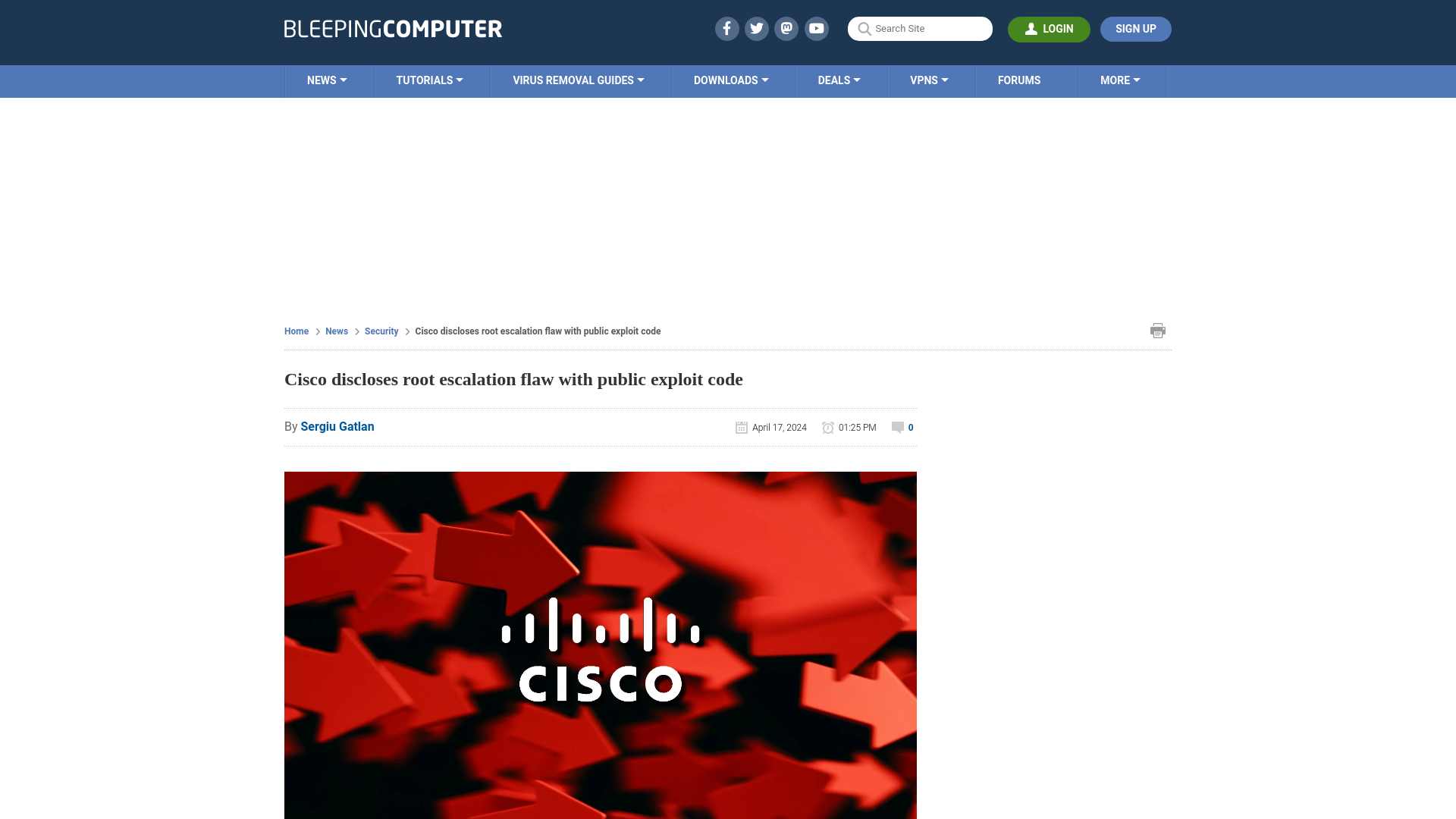1456x819 pixels.
Task: Click the print article icon
Action: point(1157,330)
